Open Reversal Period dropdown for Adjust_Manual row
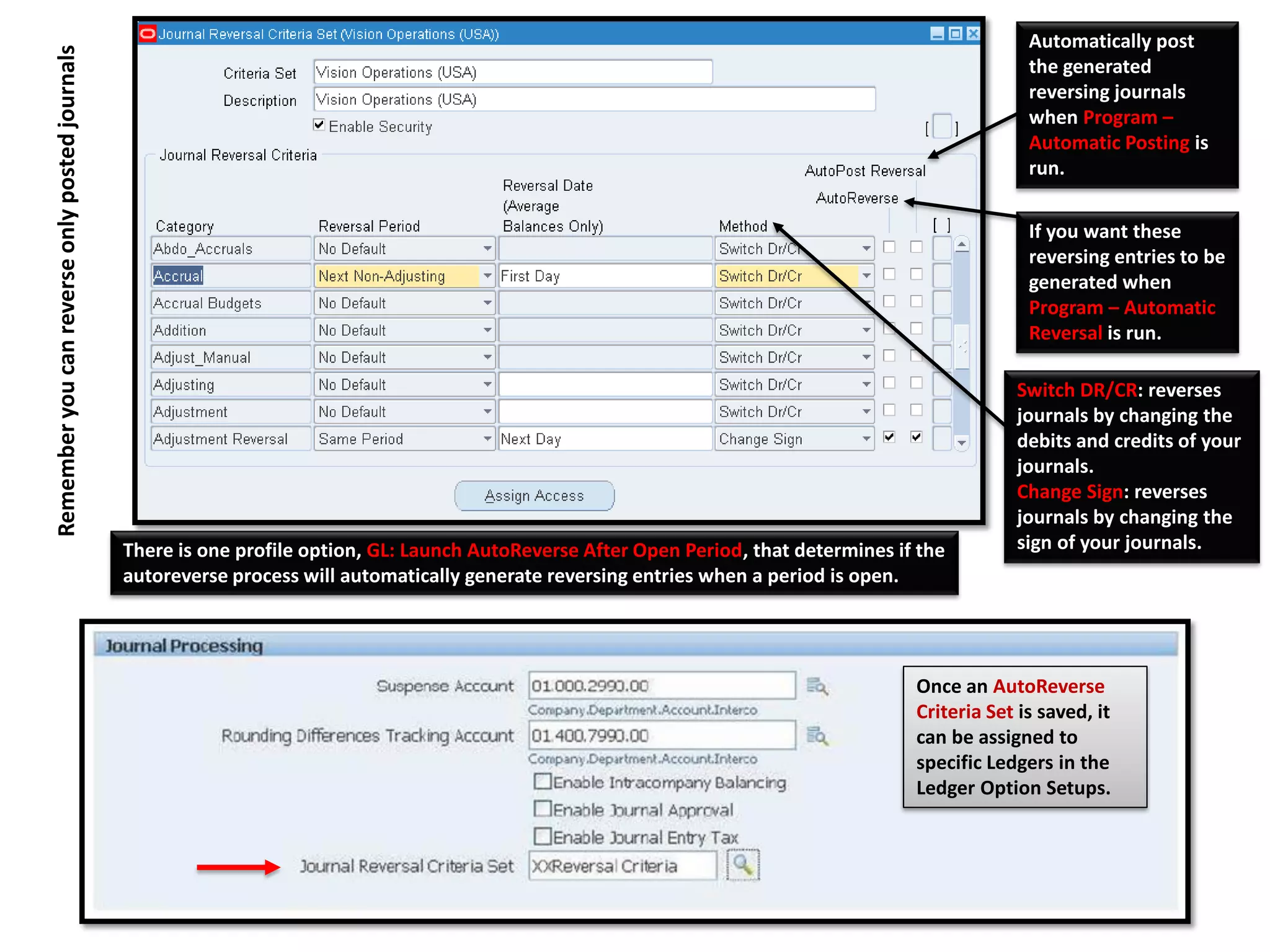Image resolution: width=1270 pixels, height=952 pixels. 487,358
